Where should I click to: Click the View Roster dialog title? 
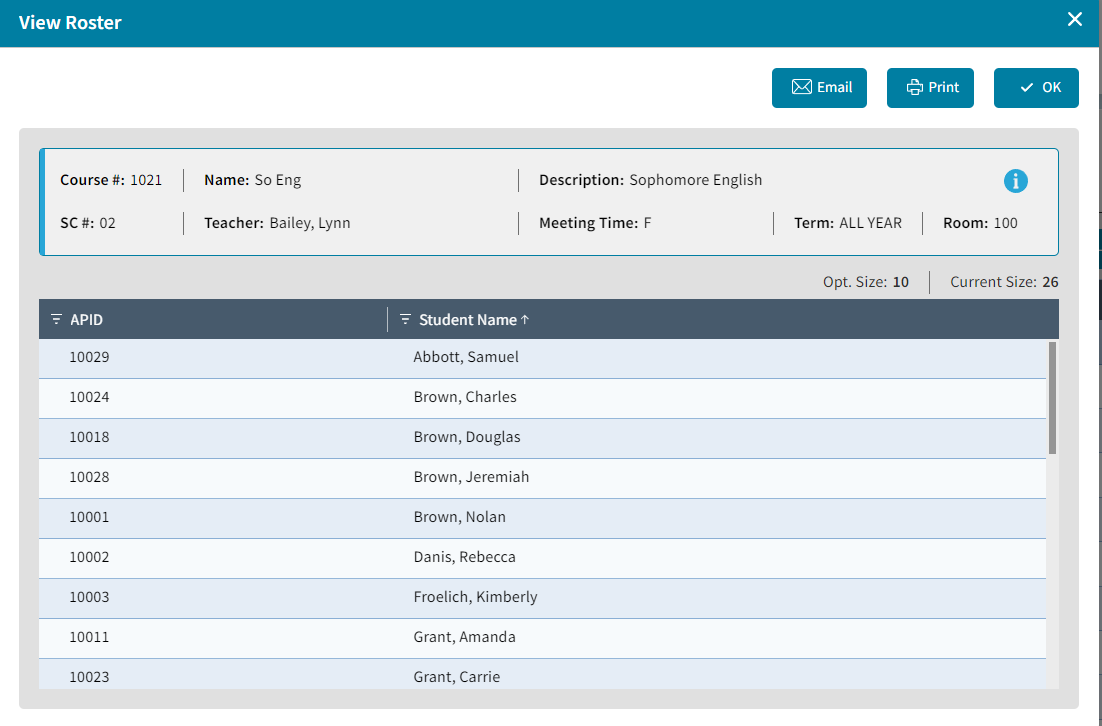pyautogui.click(x=70, y=22)
